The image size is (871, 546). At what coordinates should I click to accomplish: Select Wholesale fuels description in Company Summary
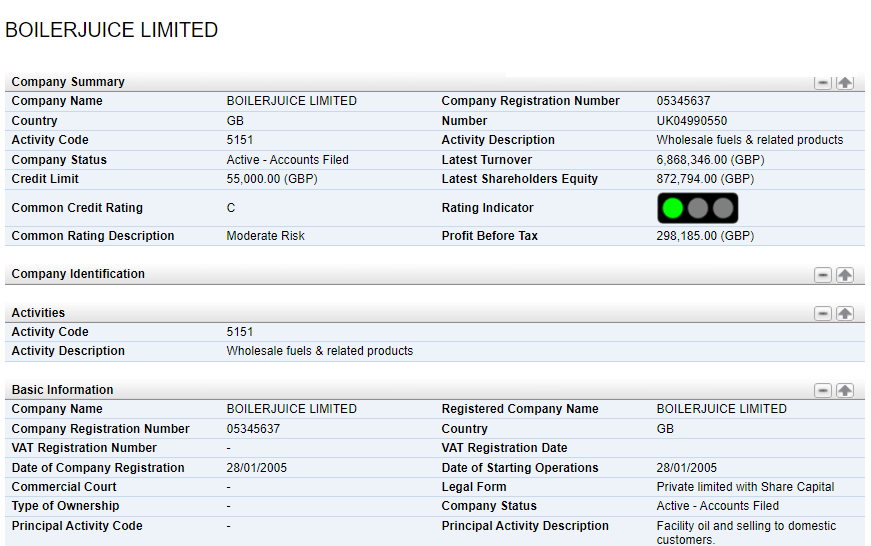click(750, 140)
